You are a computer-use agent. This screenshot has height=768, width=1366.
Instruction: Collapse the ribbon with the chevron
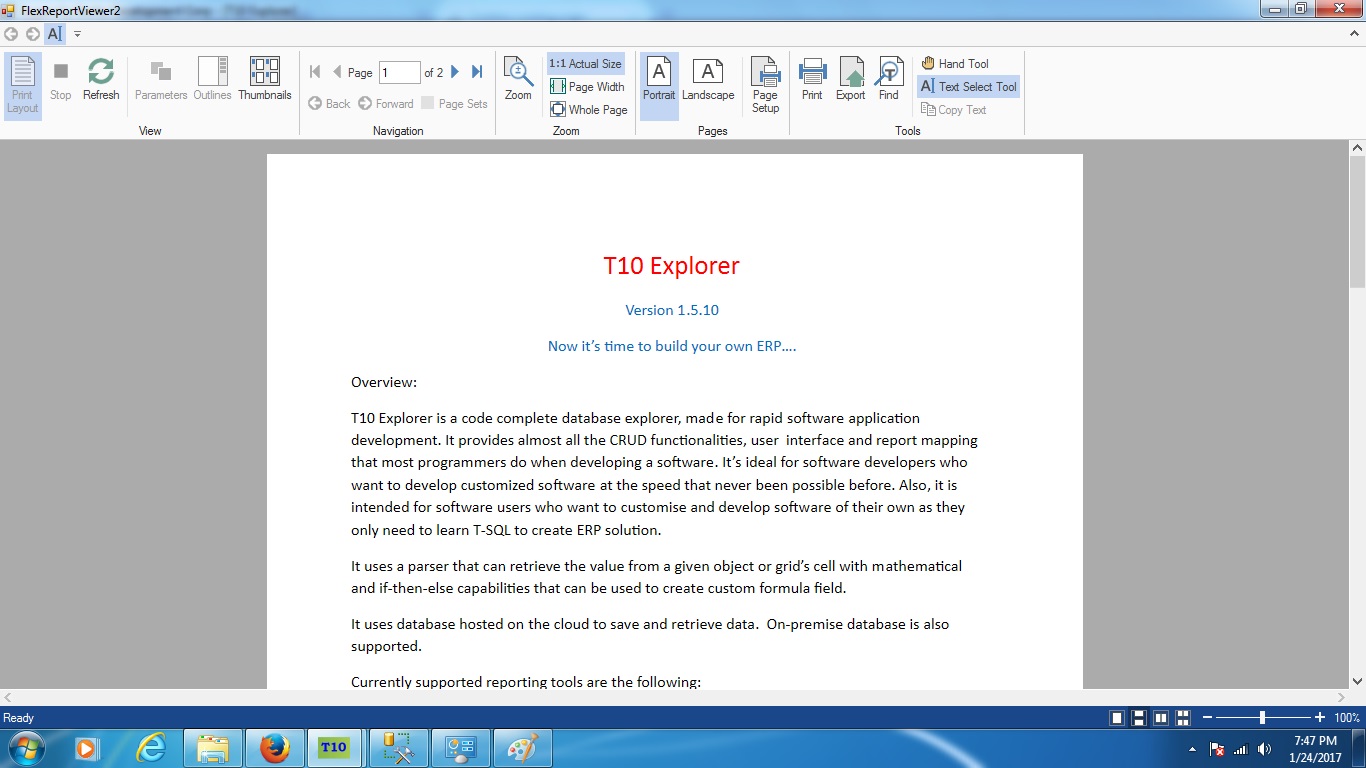tap(1354, 33)
